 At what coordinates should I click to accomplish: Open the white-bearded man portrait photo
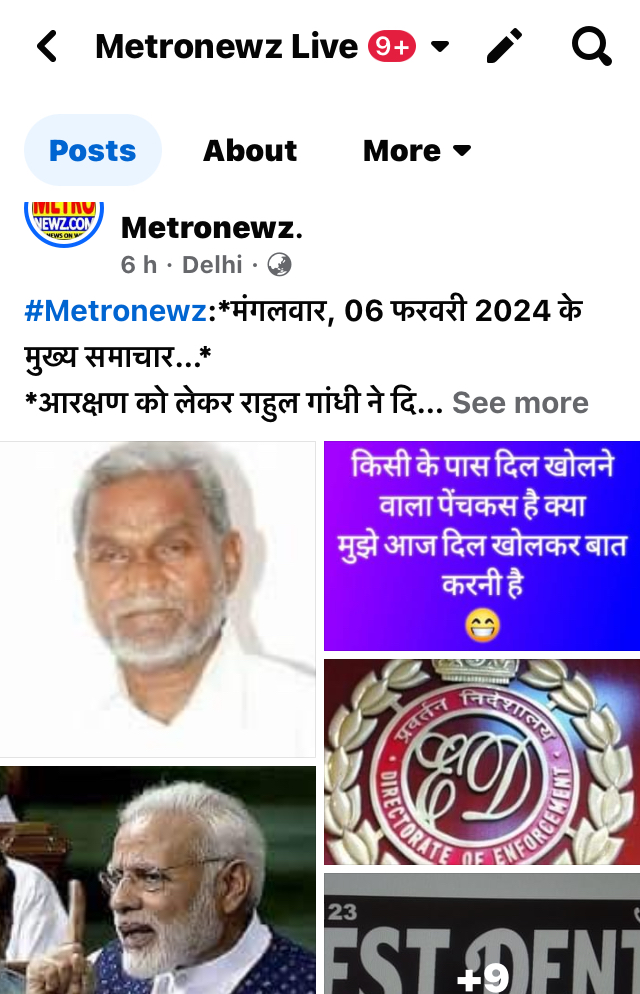point(157,599)
